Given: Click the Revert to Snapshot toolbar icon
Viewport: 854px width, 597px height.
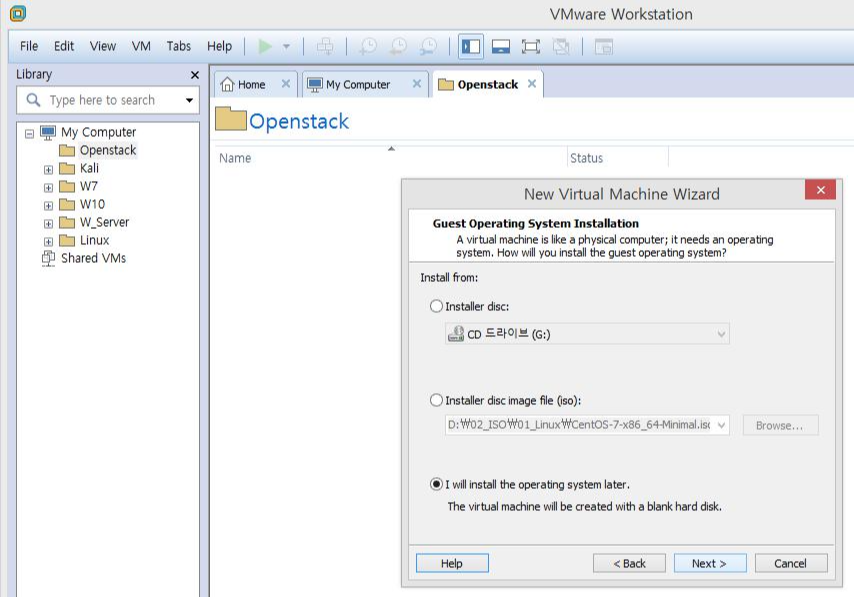Looking at the screenshot, I should point(398,47).
